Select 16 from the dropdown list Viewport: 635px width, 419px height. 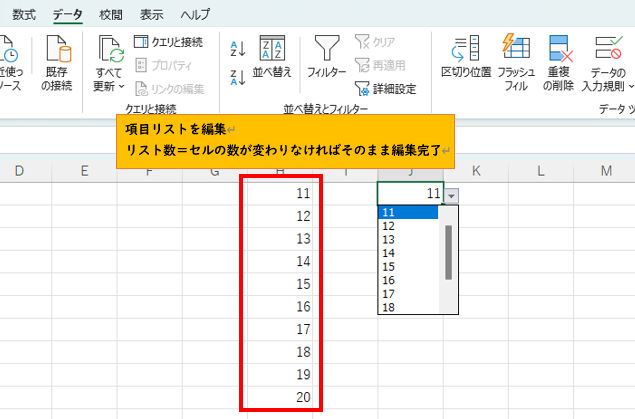click(x=408, y=280)
